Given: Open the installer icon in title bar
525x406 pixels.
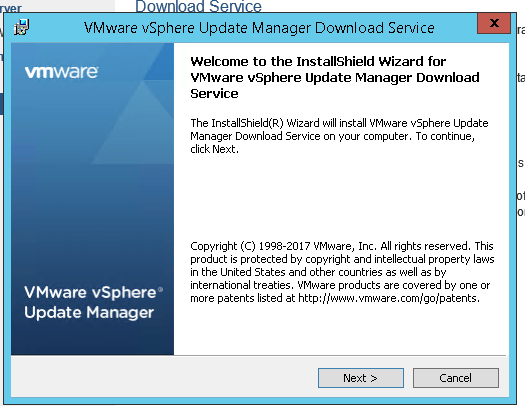Looking at the screenshot, I should point(21,27).
